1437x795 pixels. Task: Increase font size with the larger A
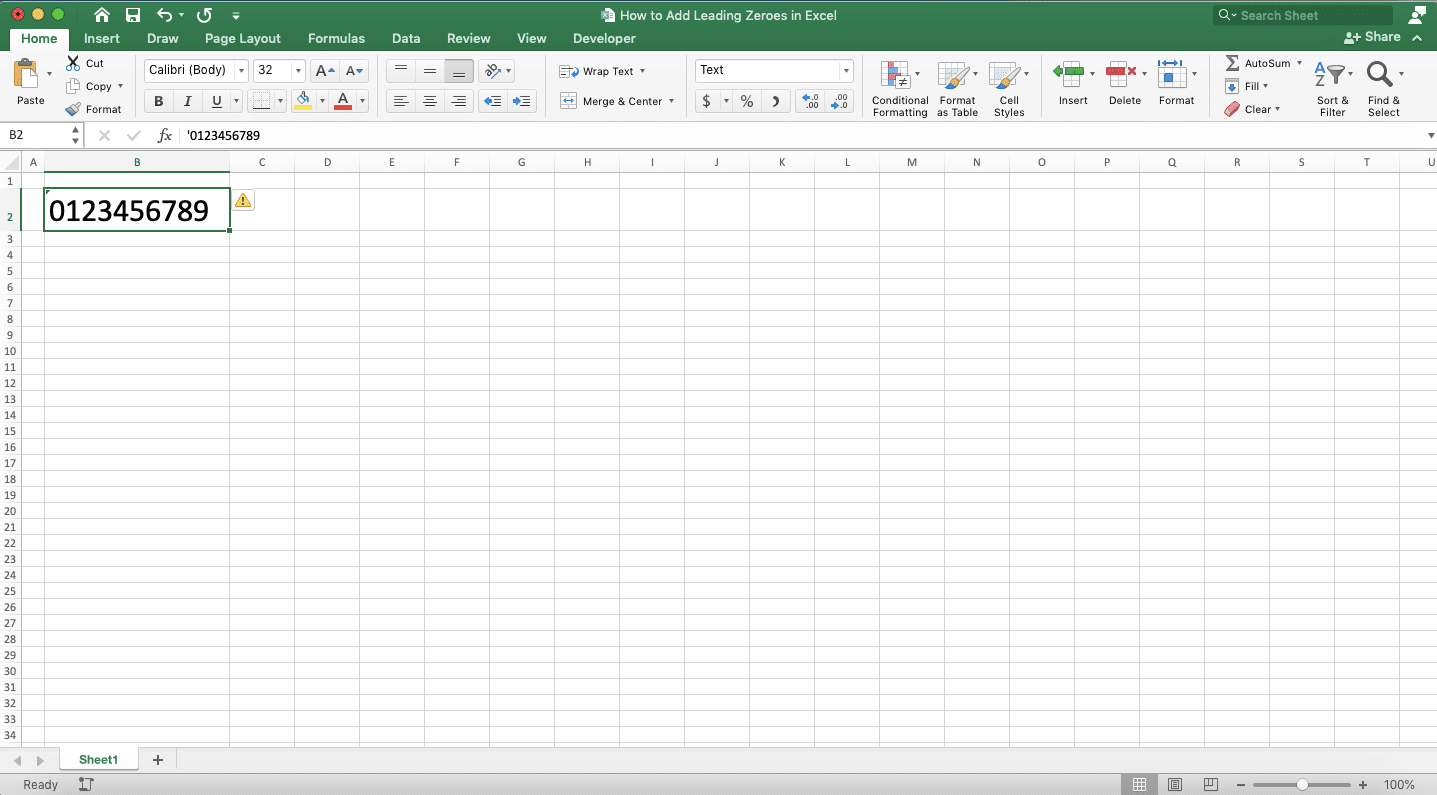[x=324, y=70]
